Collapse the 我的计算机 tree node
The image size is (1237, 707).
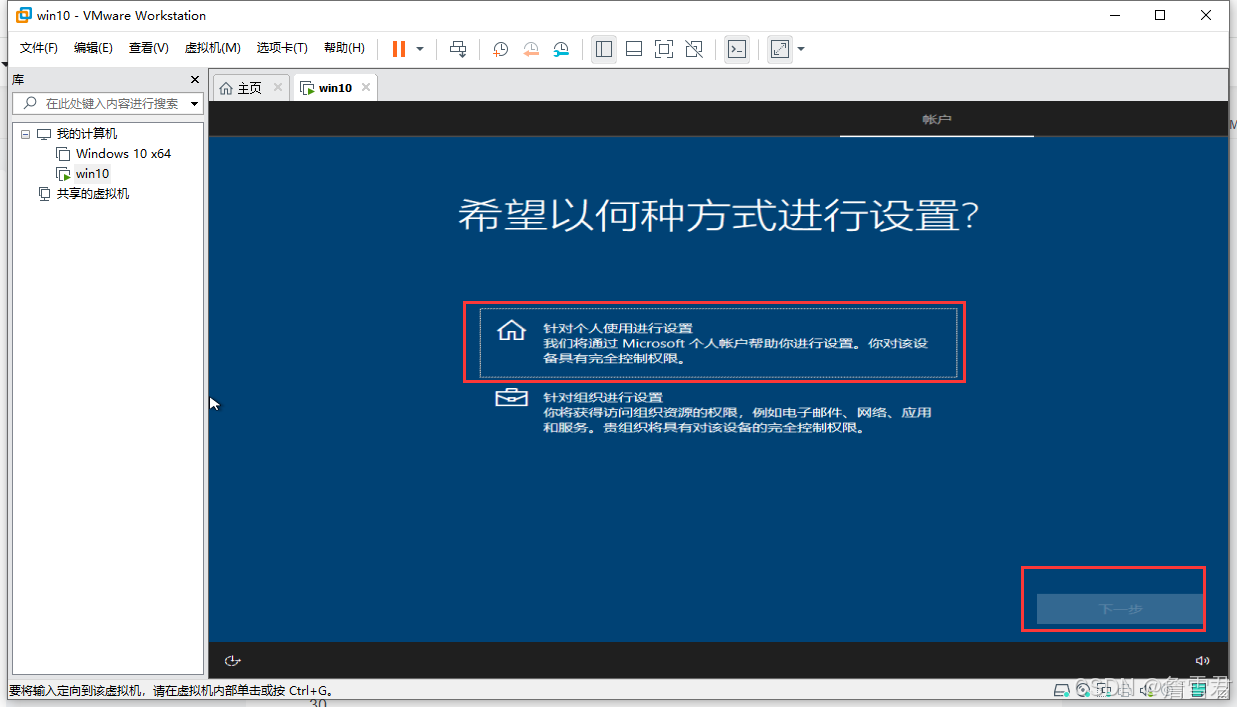pos(25,133)
